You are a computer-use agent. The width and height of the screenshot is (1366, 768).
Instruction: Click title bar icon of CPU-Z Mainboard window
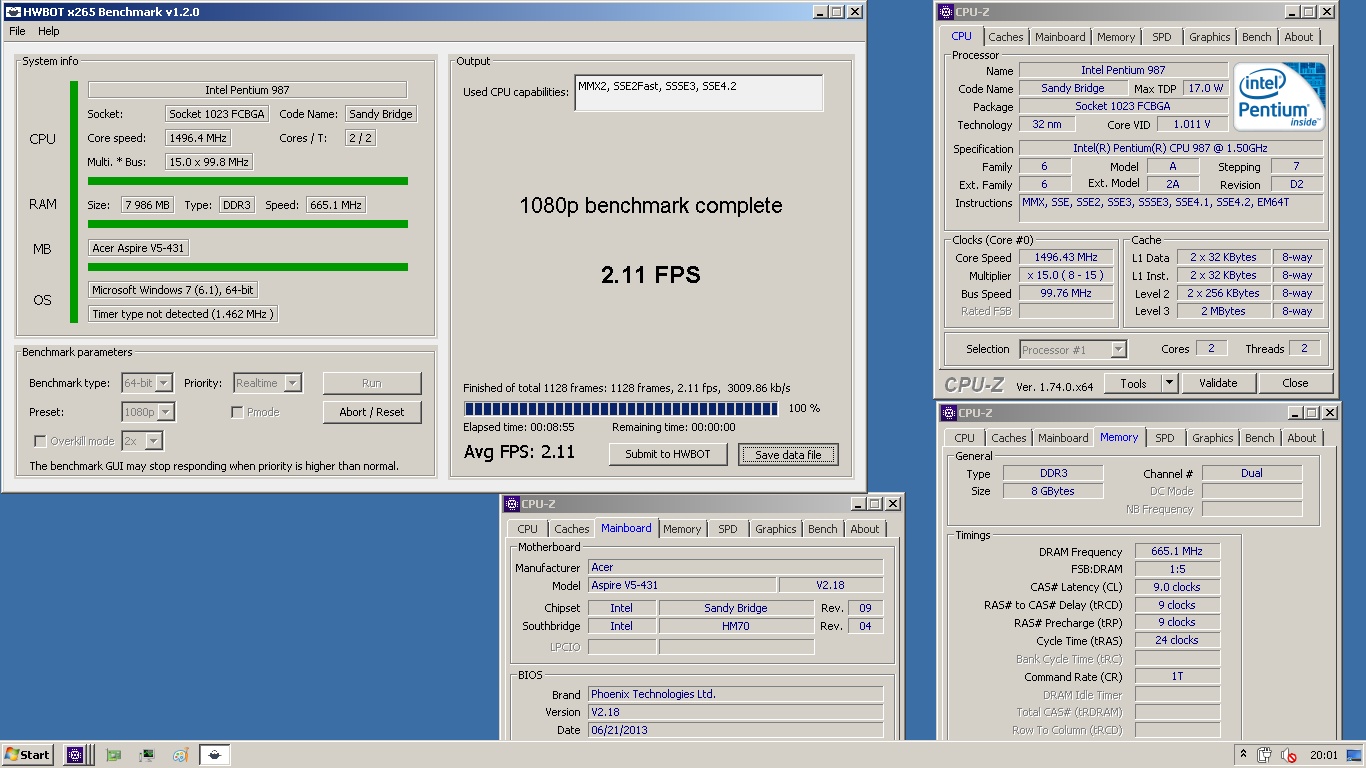512,504
